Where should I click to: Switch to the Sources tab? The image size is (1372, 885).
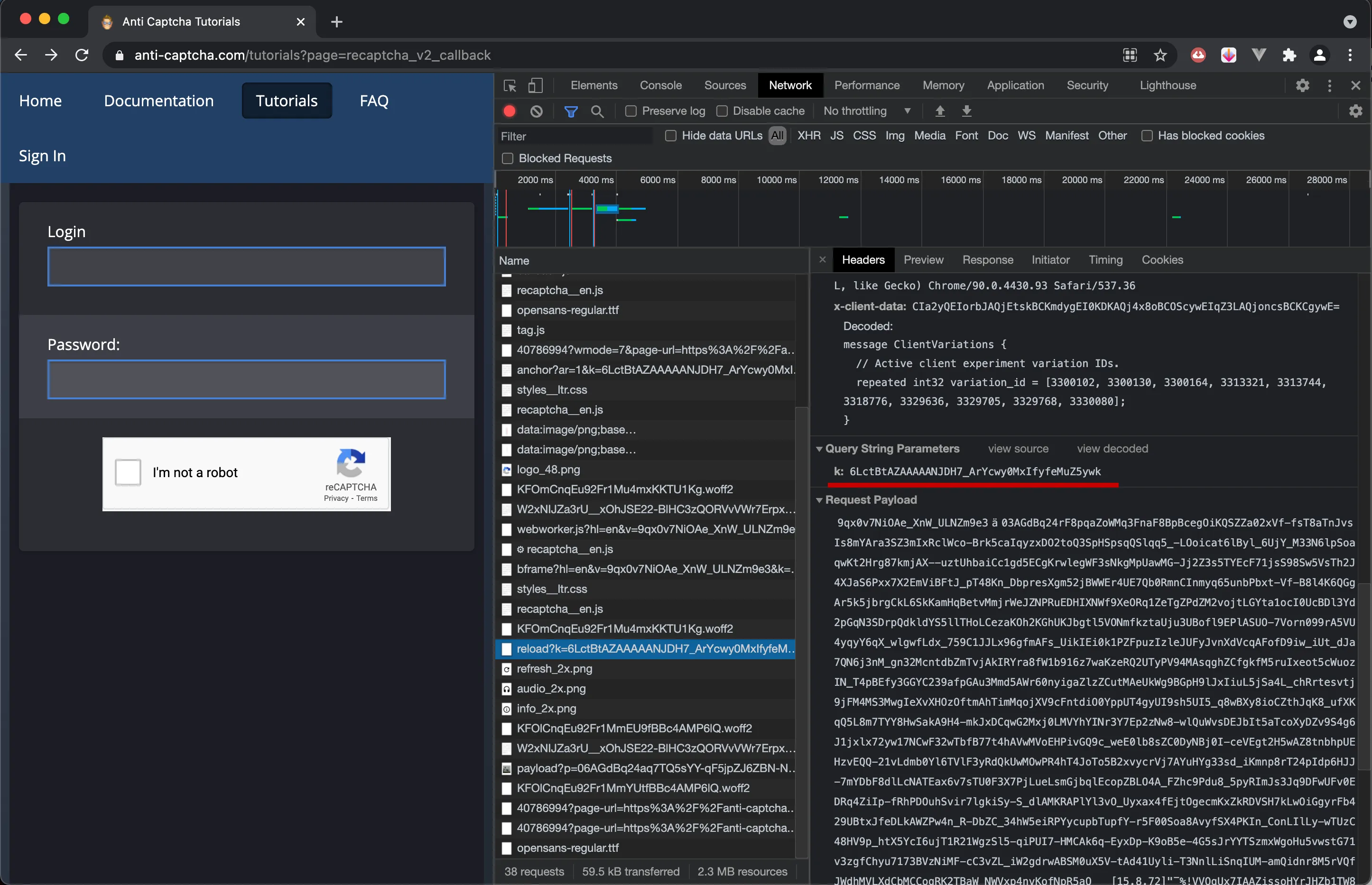tap(725, 86)
